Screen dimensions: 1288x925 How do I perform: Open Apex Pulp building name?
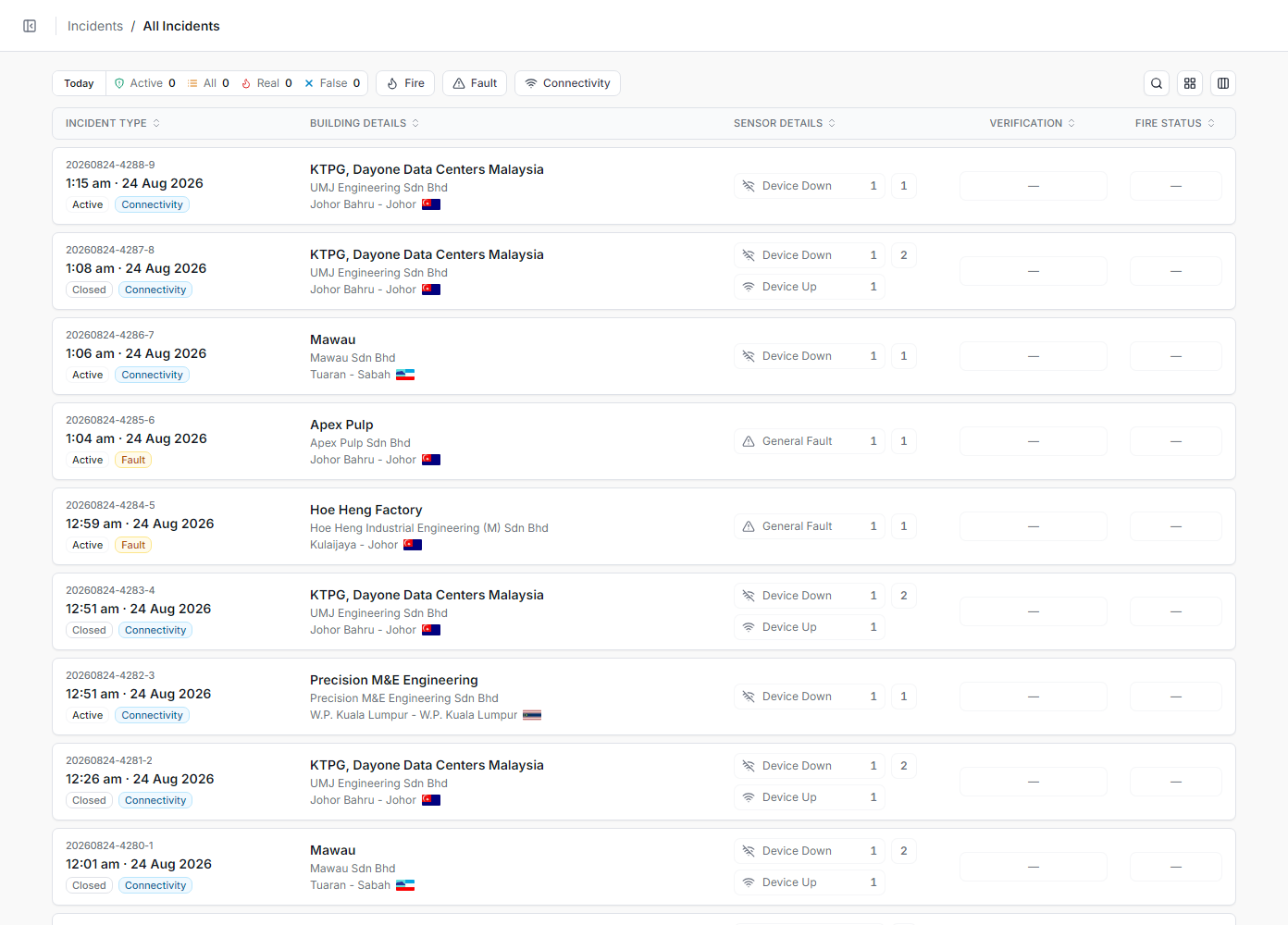point(341,425)
